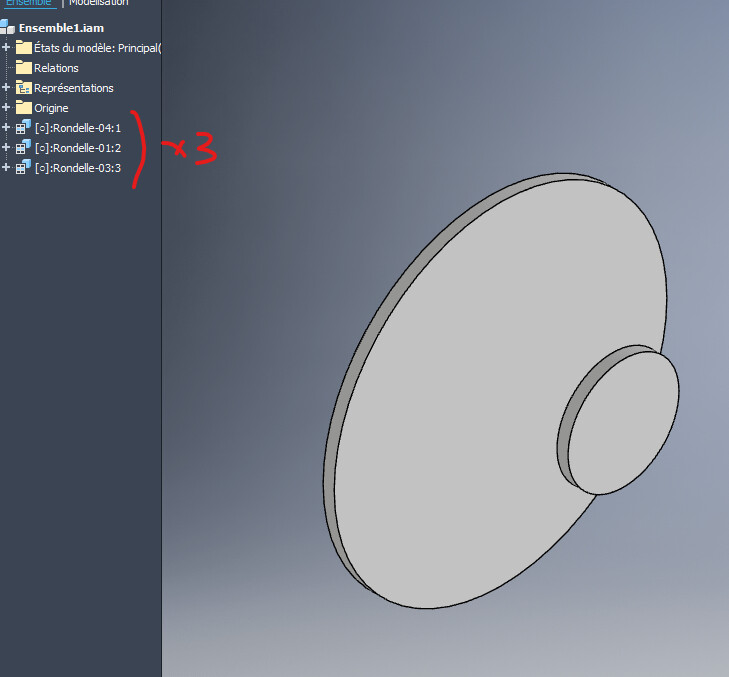This screenshot has width=729, height=677.
Task: Click the Rondelle-03:3 component icon
Action: tap(24, 167)
